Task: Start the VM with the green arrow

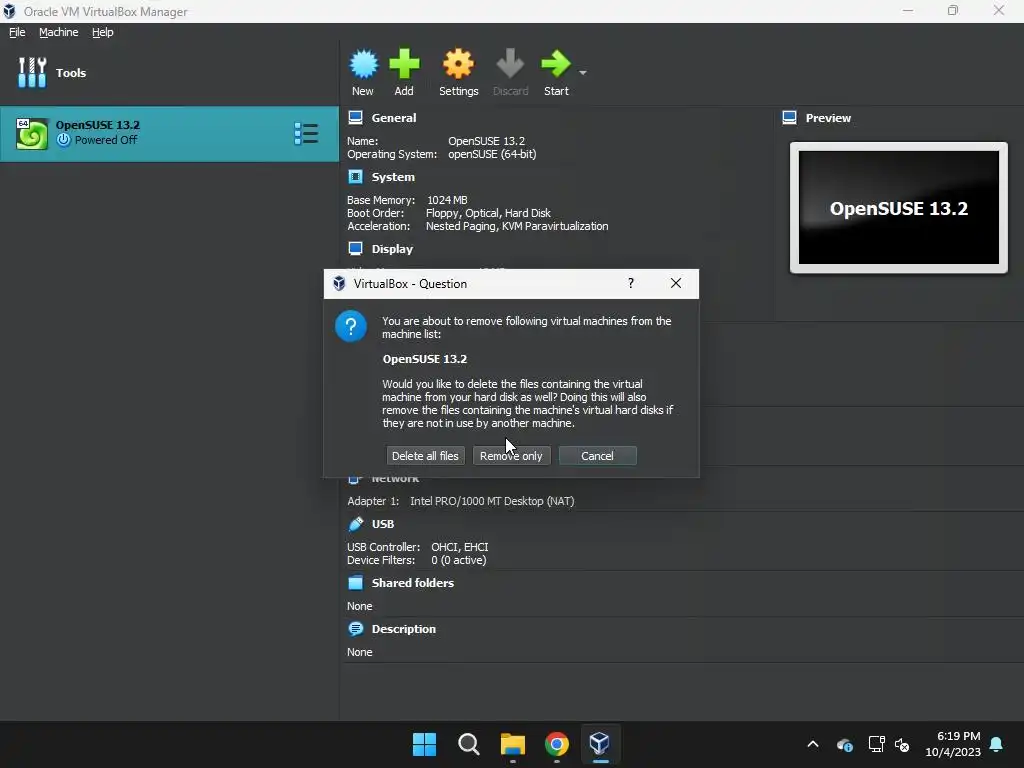Action: pyautogui.click(x=556, y=64)
